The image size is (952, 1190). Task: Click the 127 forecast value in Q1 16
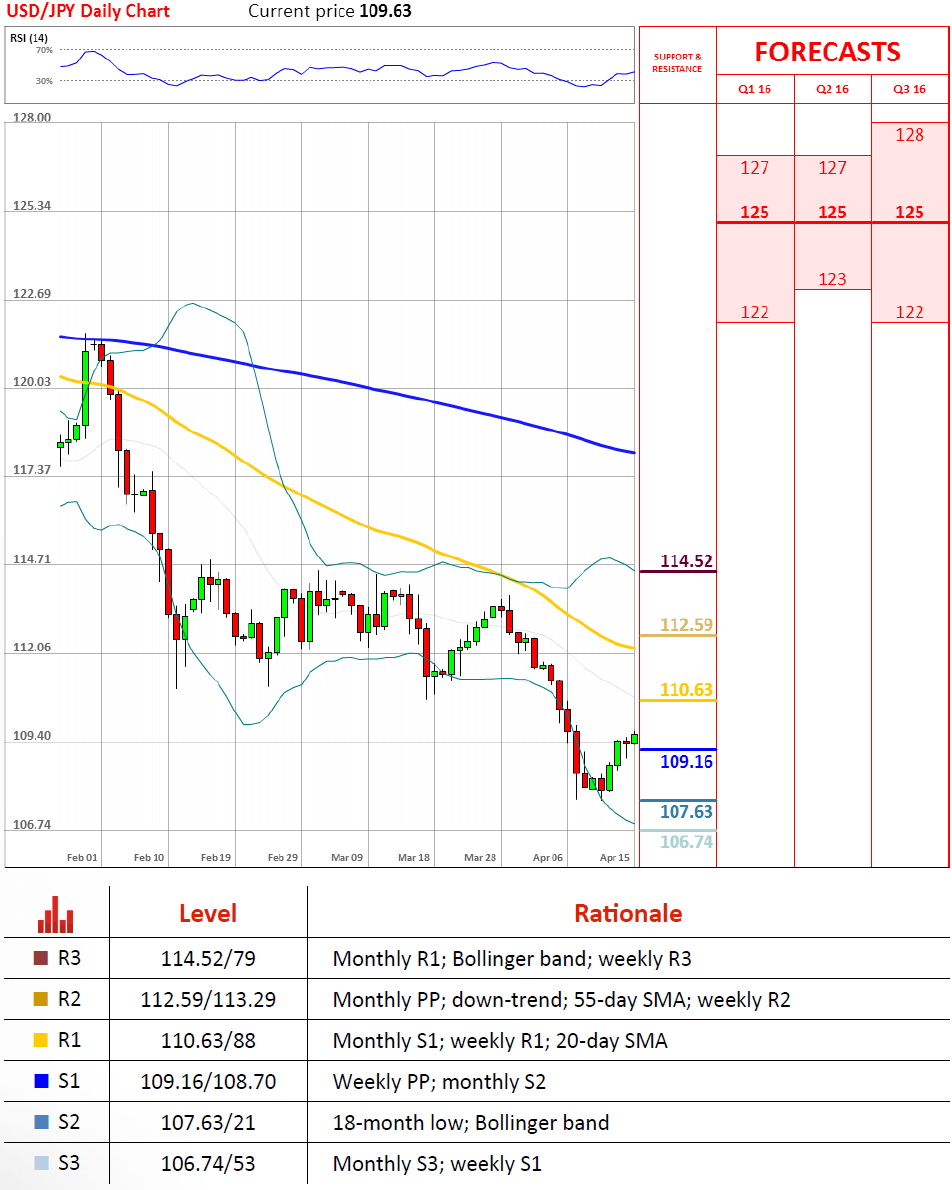755,168
